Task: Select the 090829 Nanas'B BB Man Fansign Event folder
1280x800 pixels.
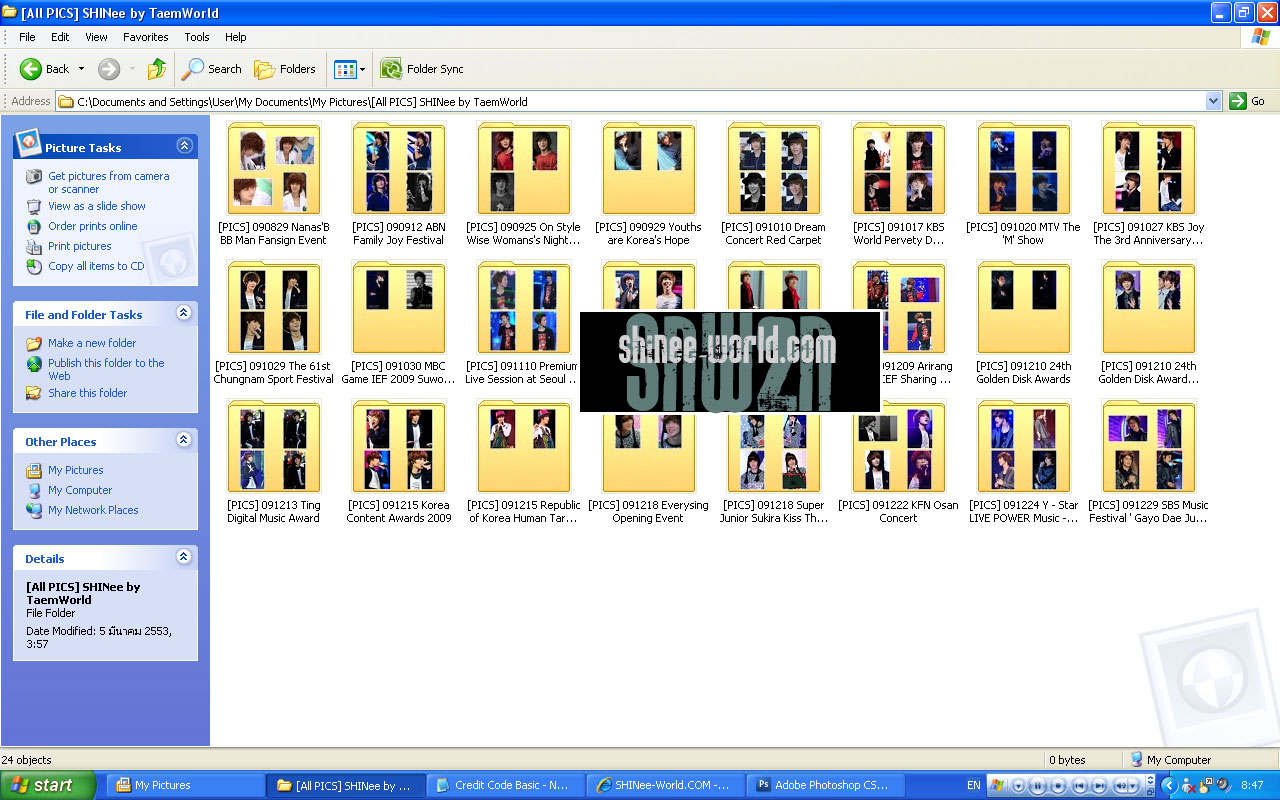Action: pos(273,185)
